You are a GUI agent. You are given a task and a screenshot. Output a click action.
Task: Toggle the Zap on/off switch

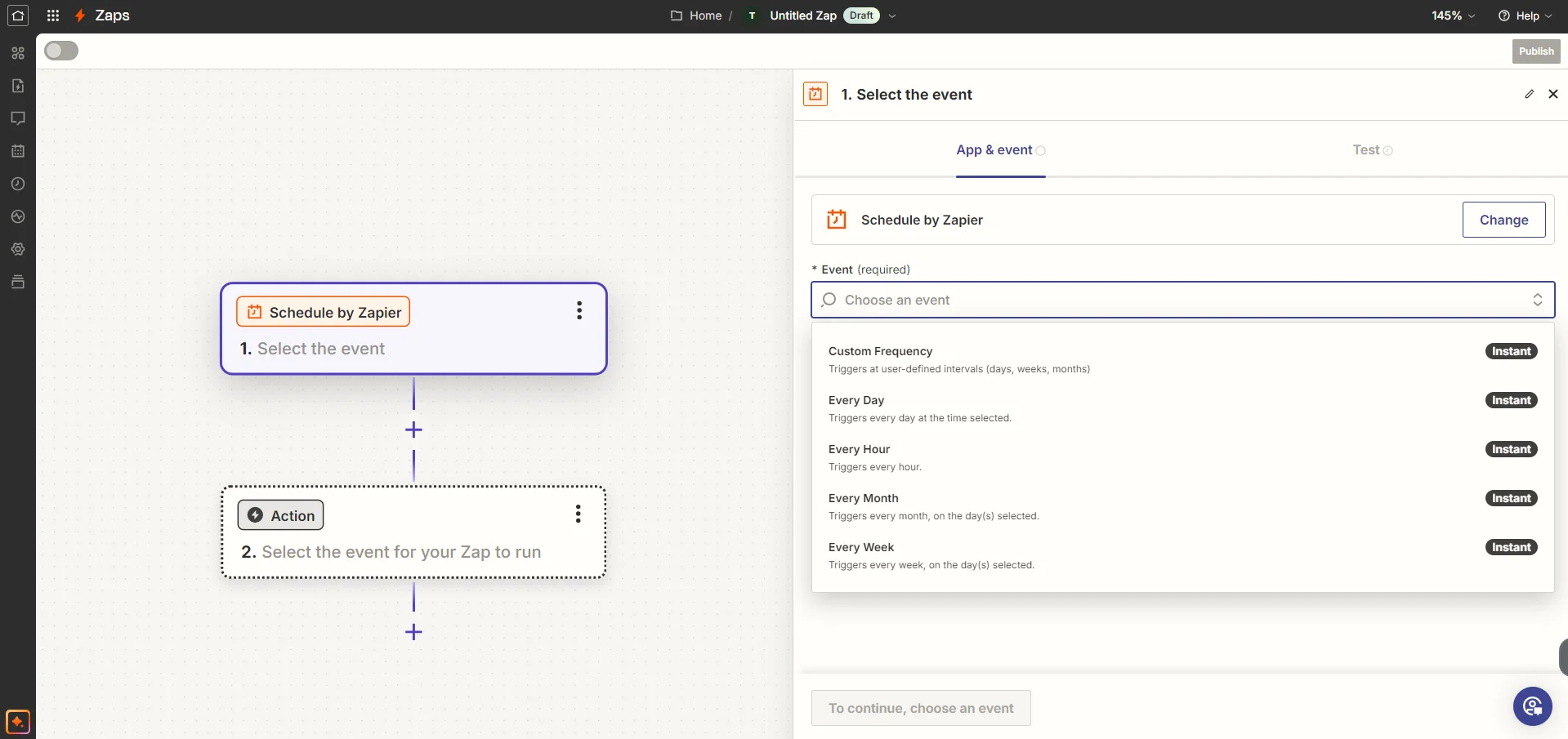61,51
